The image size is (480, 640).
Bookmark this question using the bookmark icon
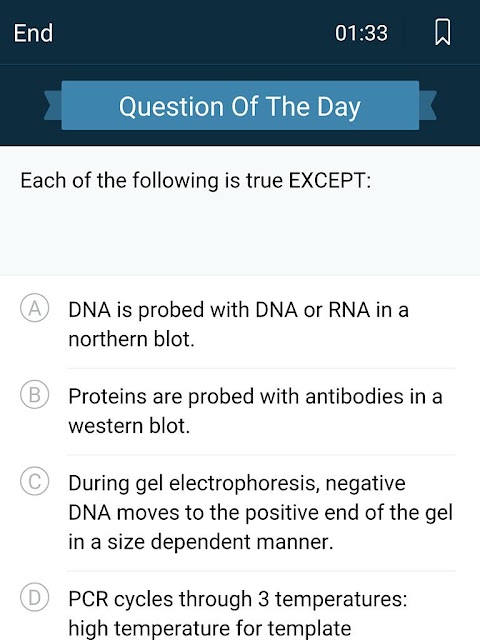tap(442, 32)
